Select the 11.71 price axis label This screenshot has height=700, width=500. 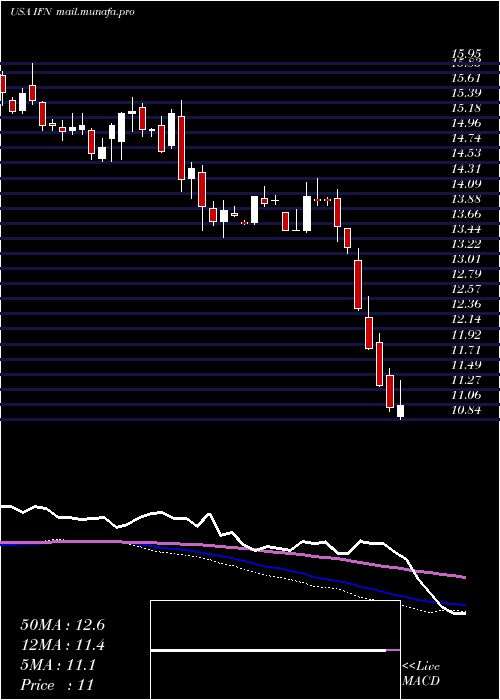pyautogui.click(x=466, y=350)
